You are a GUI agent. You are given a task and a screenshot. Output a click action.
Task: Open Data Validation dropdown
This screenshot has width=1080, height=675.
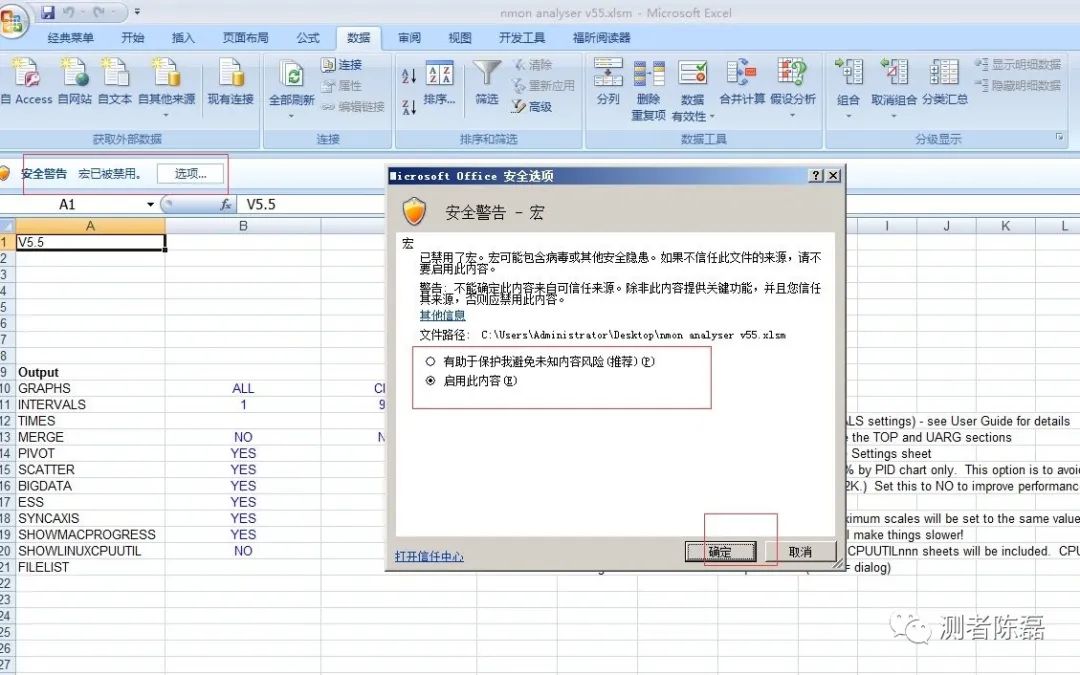(712, 116)
